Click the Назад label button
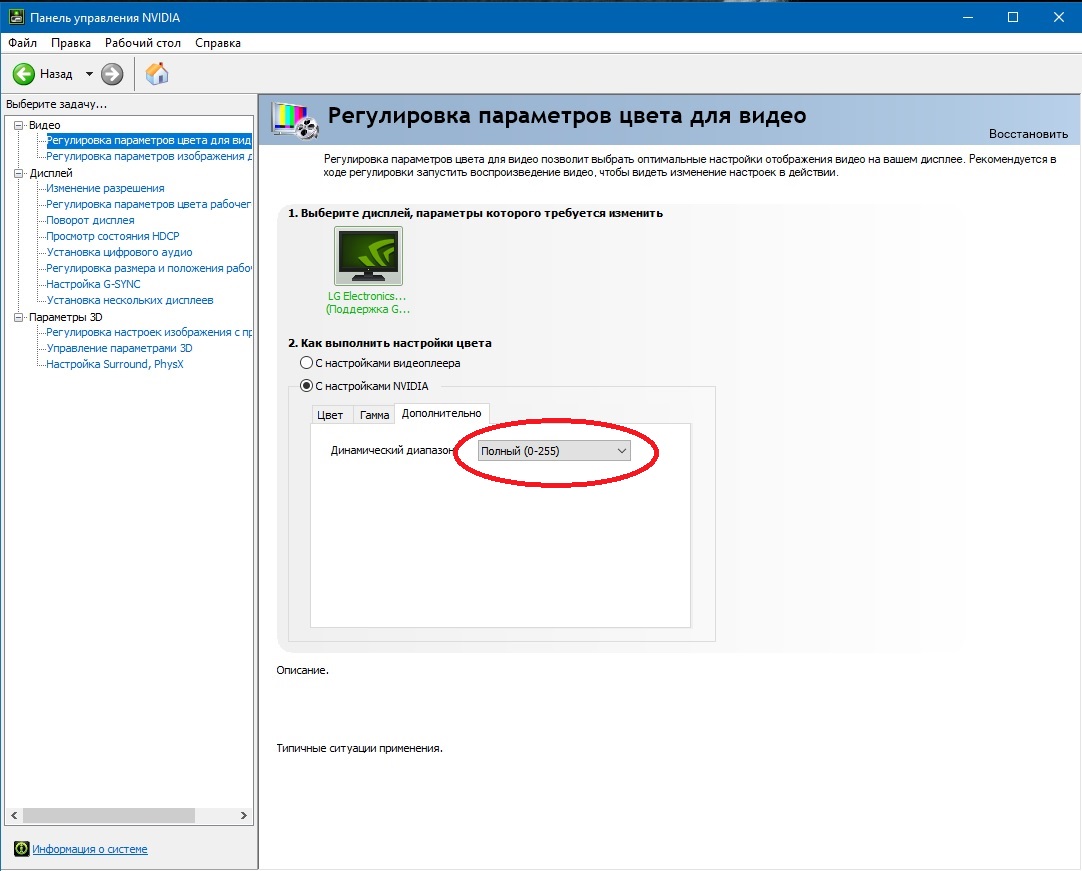The height and width of the screenshot is (871, 1082). pyautogui.click(x=56, y=74)
